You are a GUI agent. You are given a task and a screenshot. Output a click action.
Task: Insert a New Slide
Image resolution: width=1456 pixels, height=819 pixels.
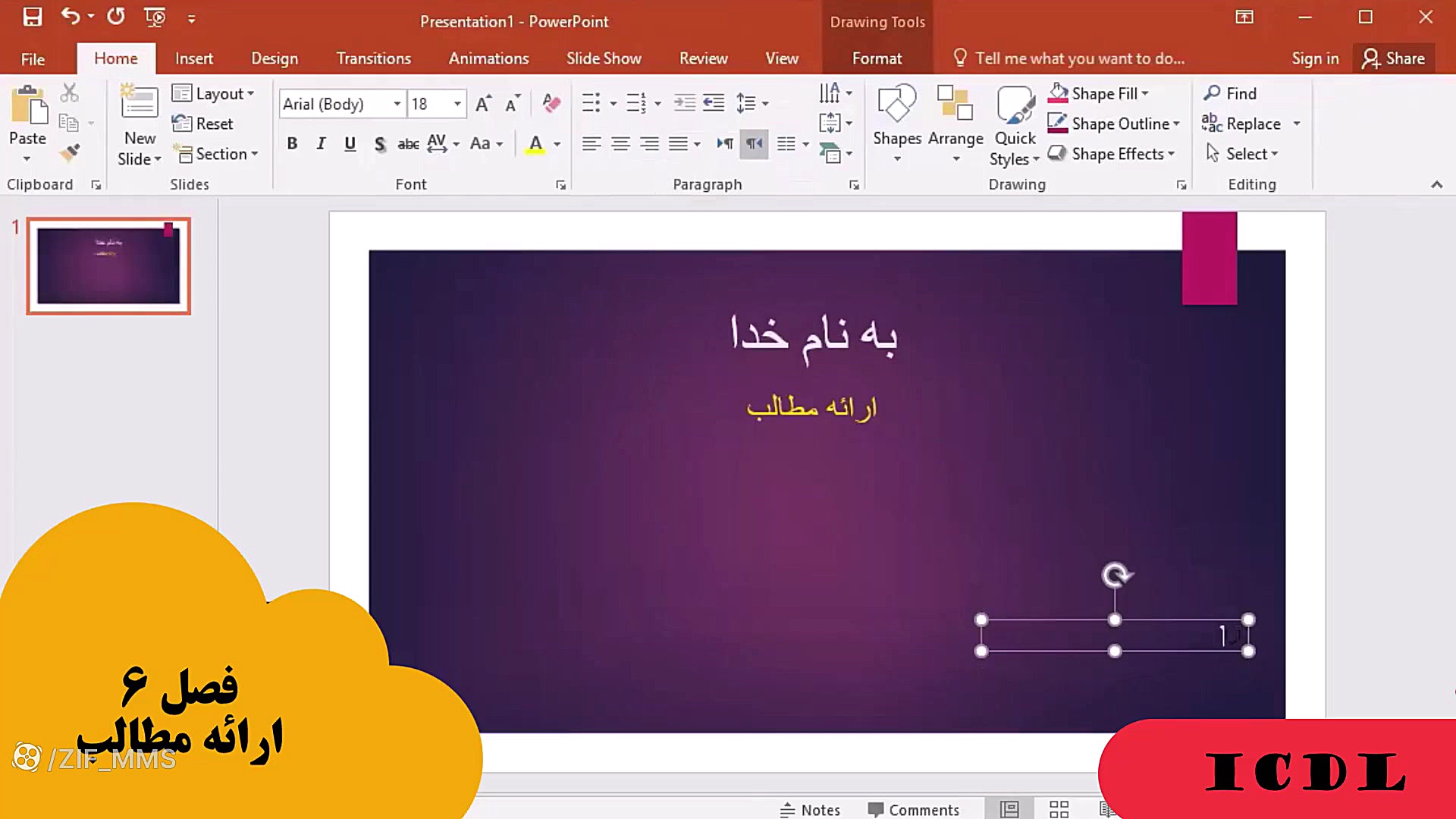tap(140, 124)
